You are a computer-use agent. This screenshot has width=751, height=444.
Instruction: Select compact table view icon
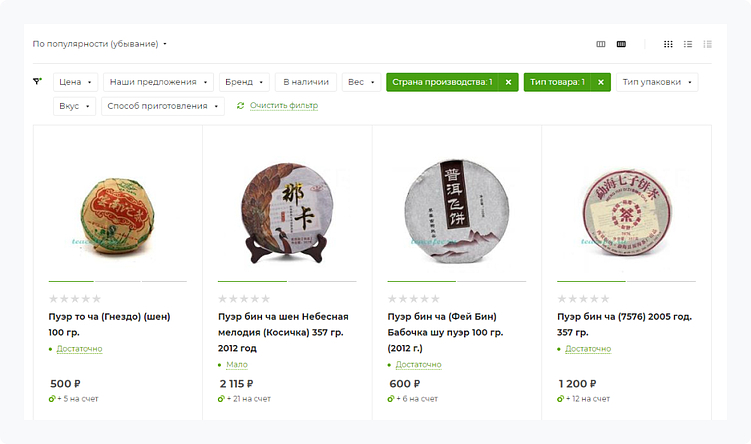(707, 44)
